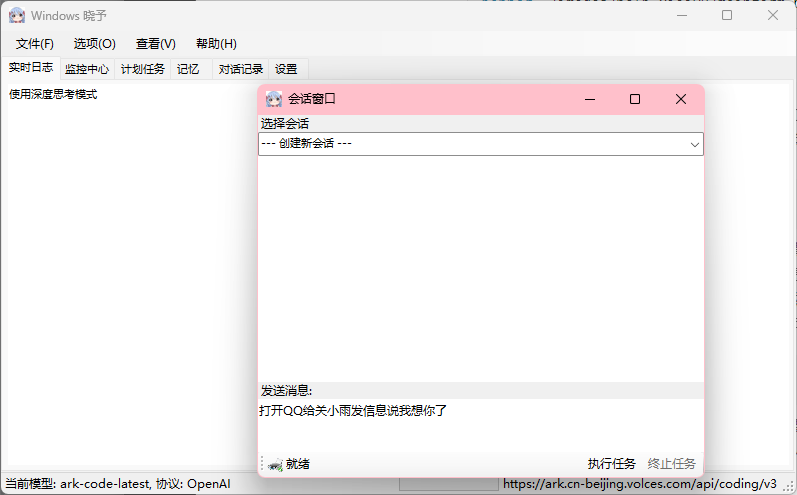
Task: Switch to the 计划任务 tab
Action: pyautogui.click(x=143, y=69)
